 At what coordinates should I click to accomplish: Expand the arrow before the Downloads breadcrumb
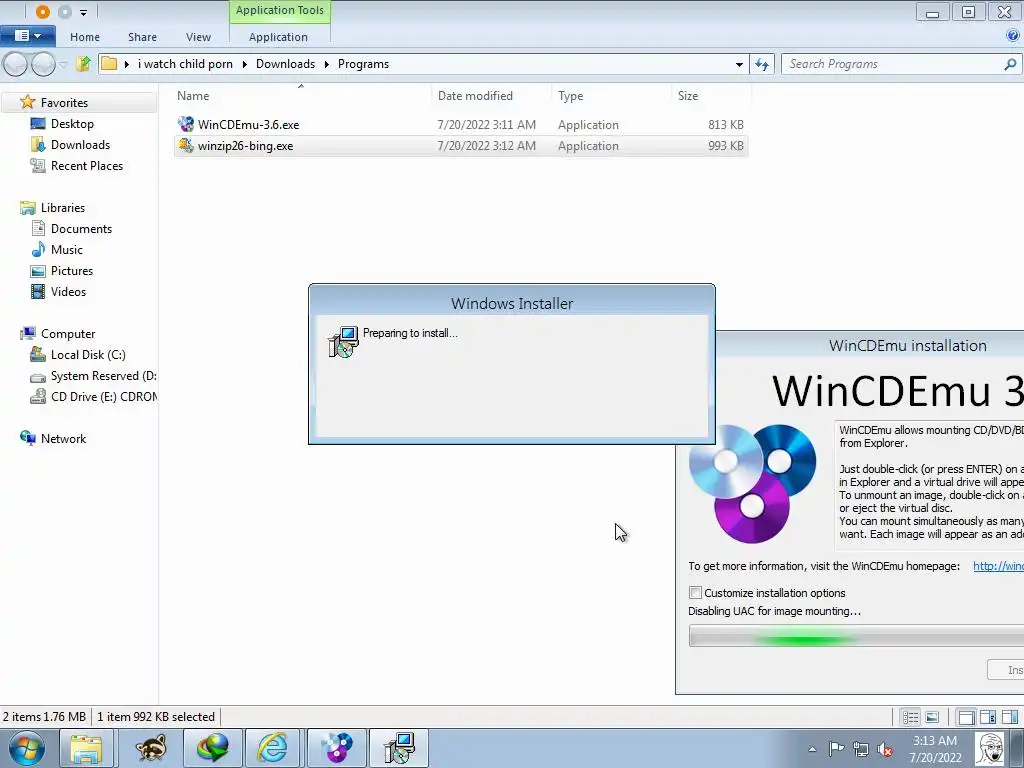[245, 64]
